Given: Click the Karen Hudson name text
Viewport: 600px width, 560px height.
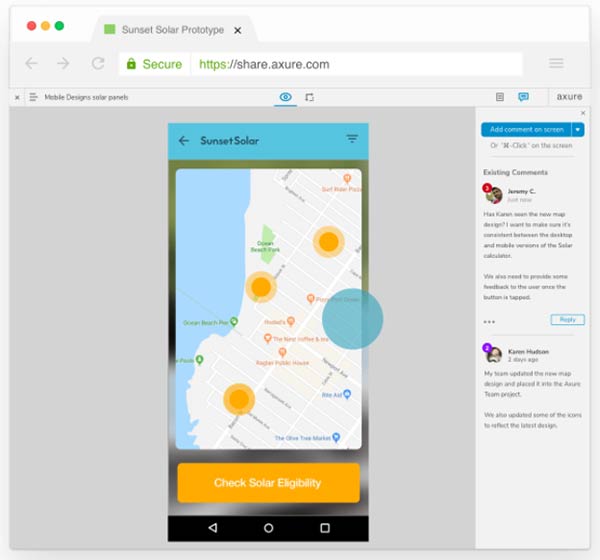Looking at the screenshot, I should pyautogui.click(x=528, y=351).
